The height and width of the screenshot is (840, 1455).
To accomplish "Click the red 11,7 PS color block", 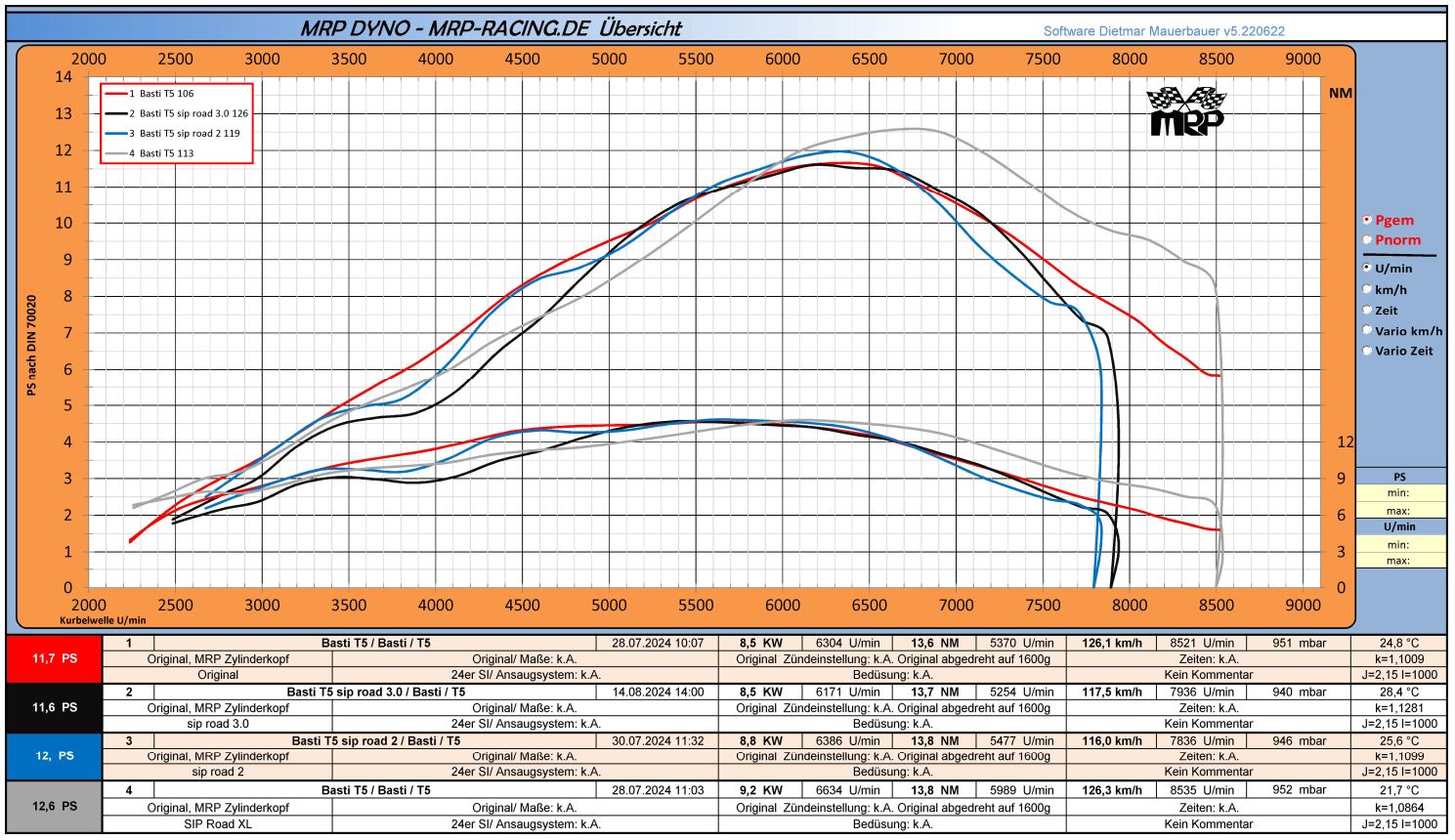I will (54, 659).
